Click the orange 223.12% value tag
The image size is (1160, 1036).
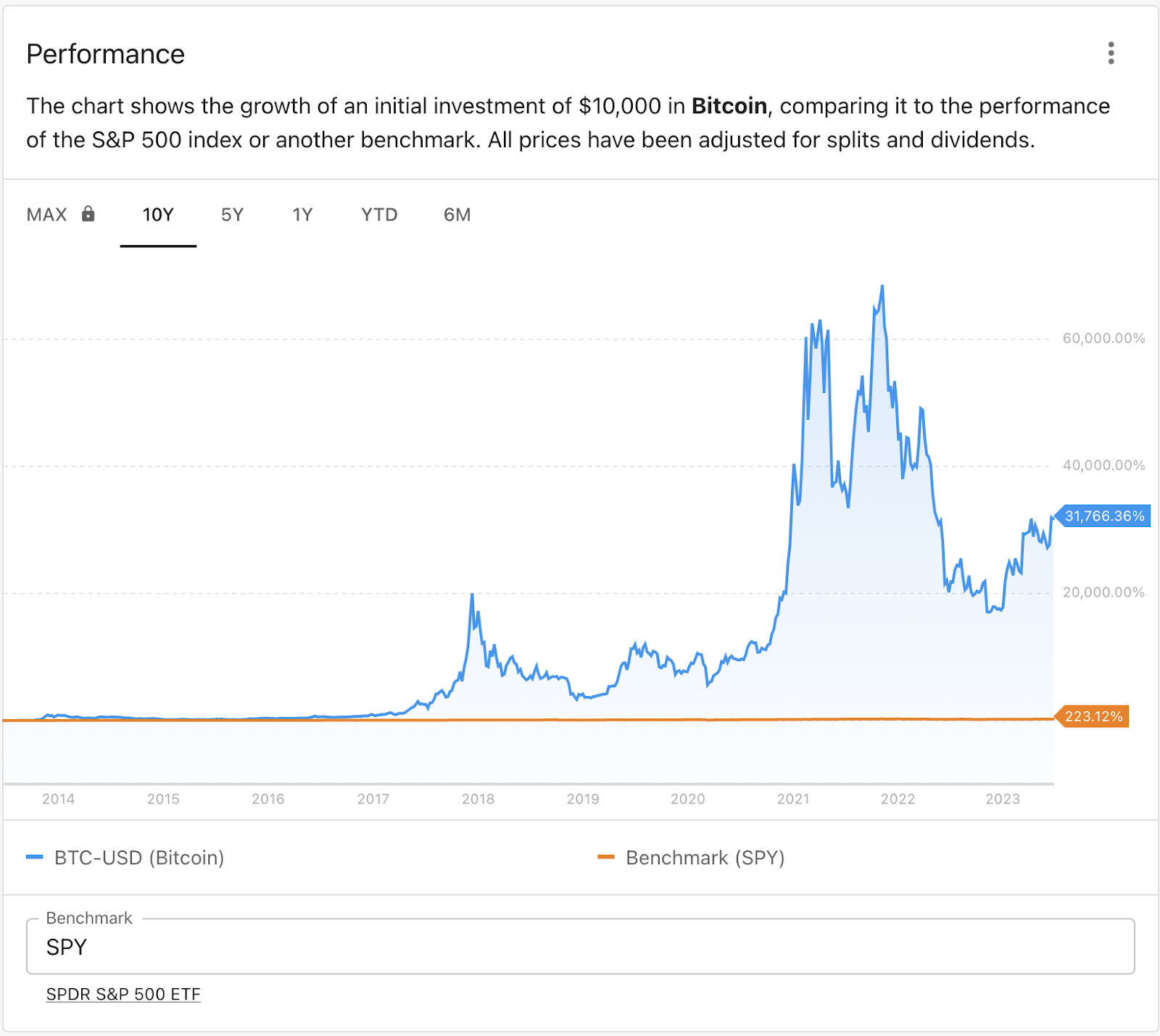tap(1093, 716)
